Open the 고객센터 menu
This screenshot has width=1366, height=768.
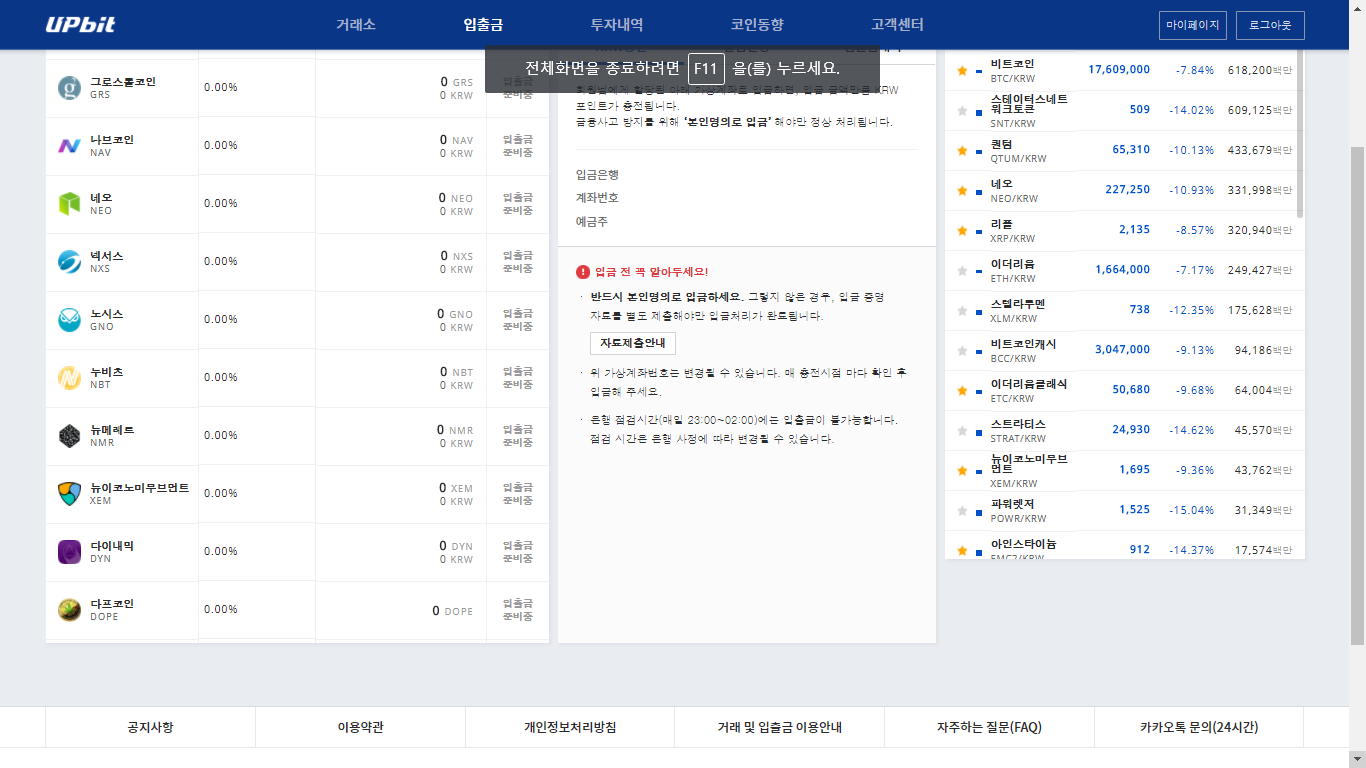897,25
